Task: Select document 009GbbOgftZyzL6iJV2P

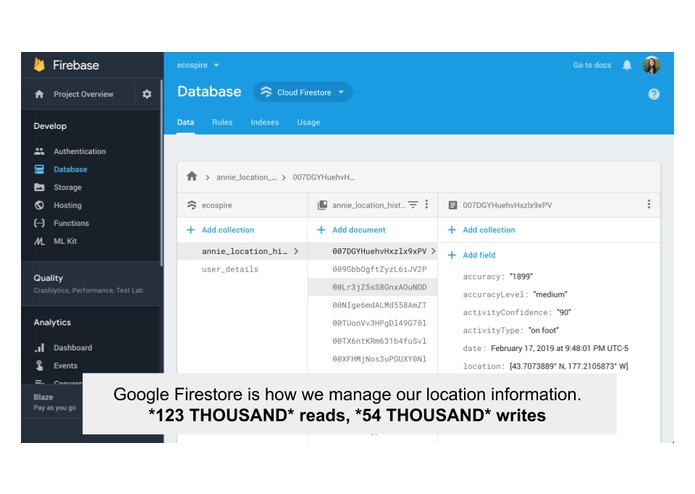Action: point(379,269)
